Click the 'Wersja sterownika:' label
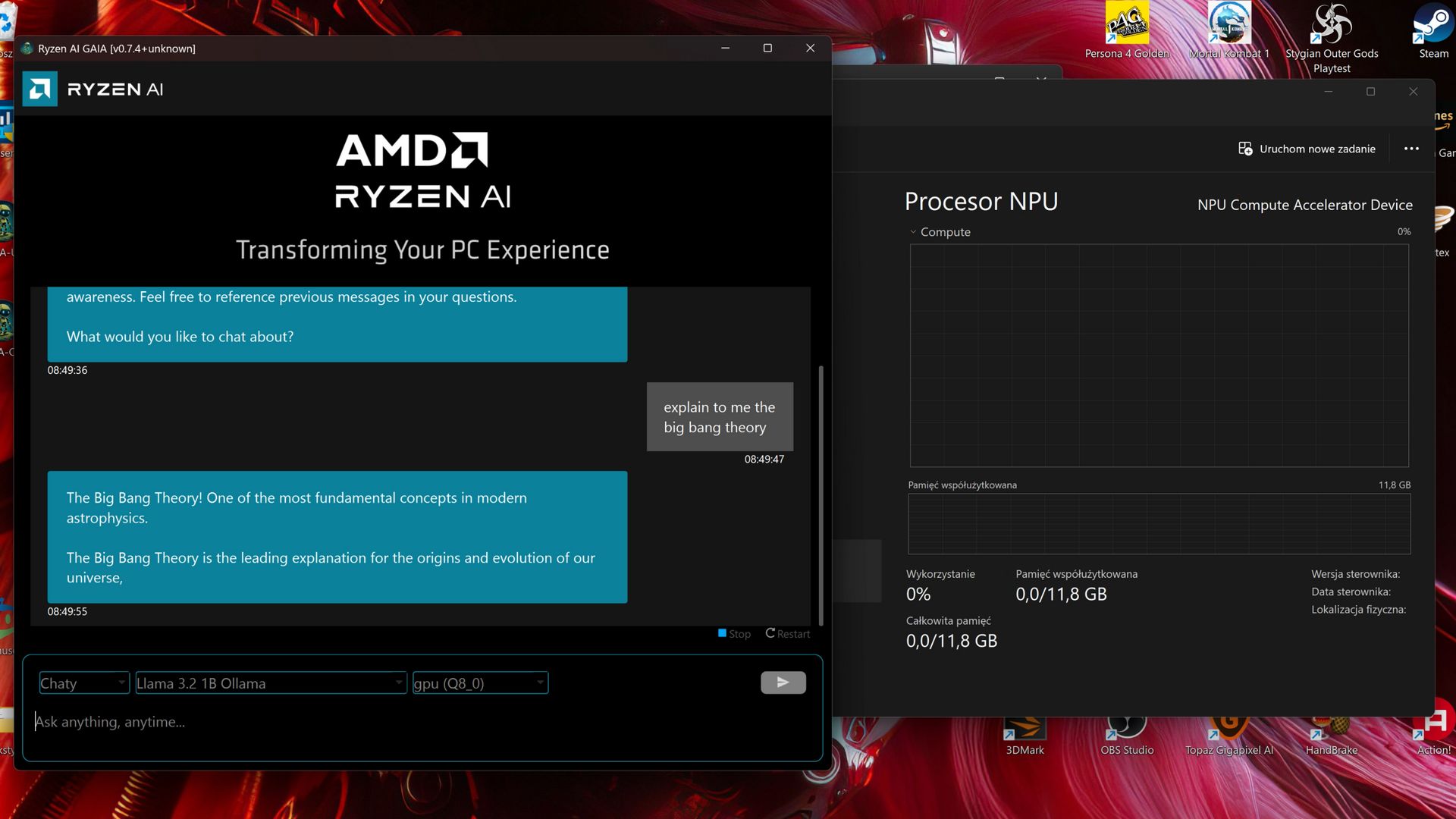This screenshot has width=1456, height=819. pyautogui.click(x=1355, y=574)
